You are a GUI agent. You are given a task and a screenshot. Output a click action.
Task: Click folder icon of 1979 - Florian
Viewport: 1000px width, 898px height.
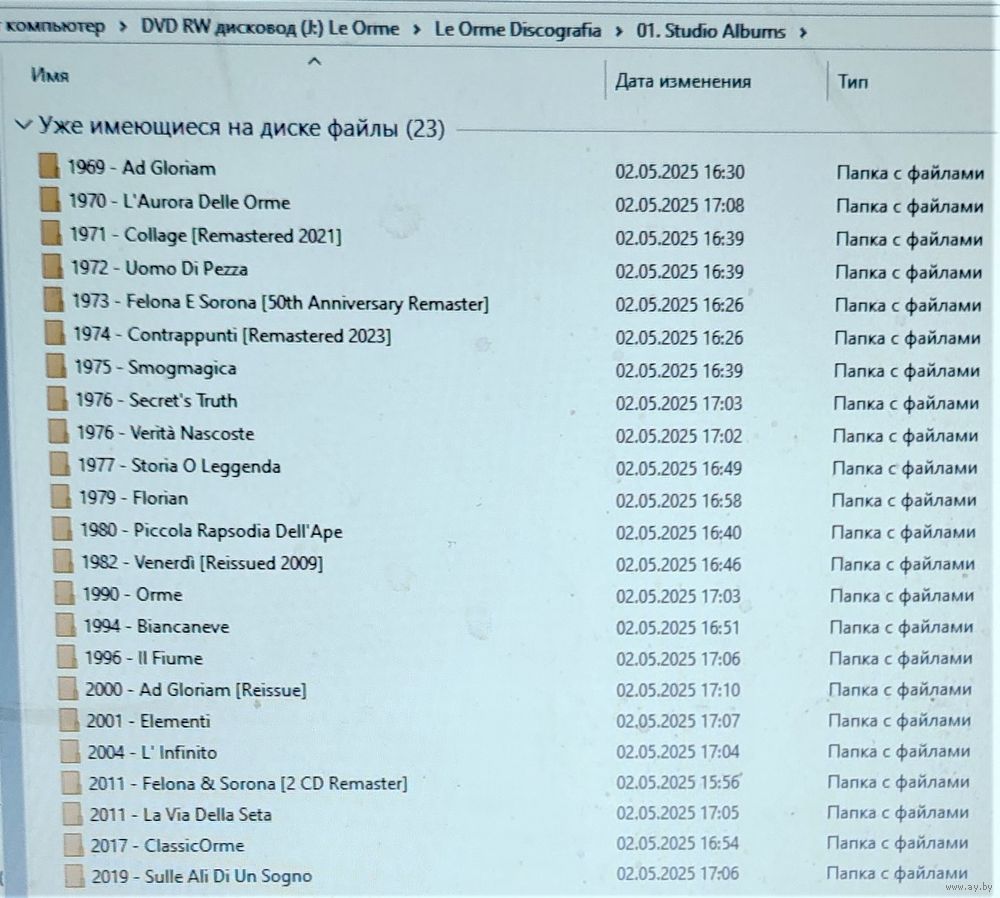coord(61,496)
